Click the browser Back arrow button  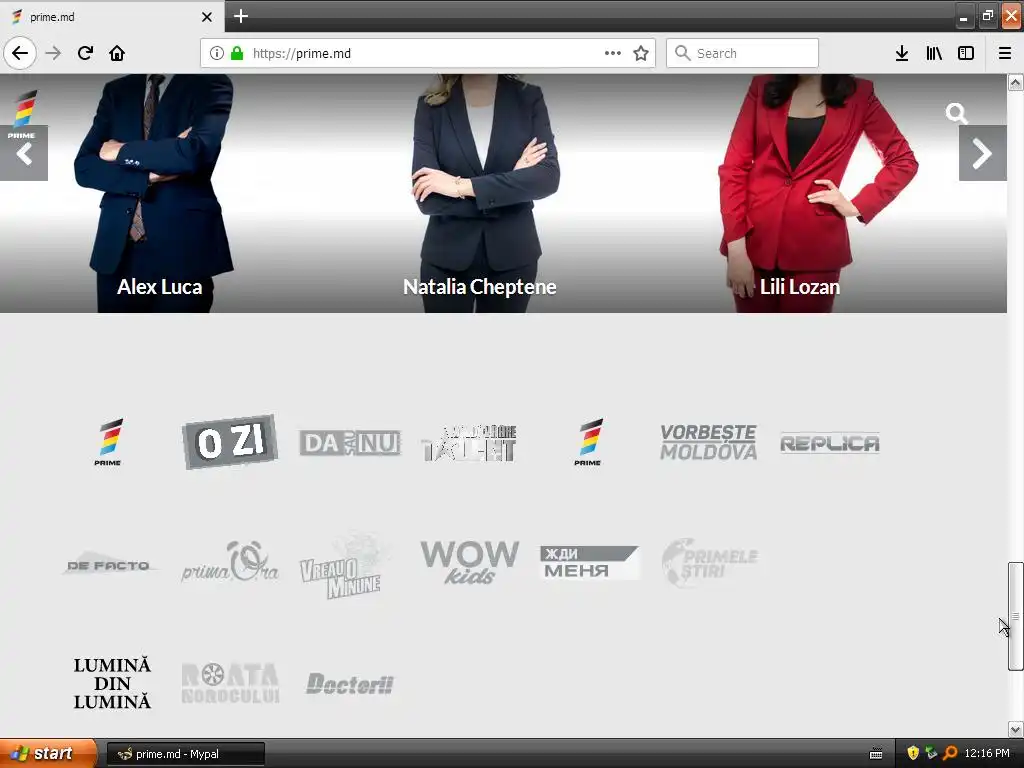click(20, 53)
